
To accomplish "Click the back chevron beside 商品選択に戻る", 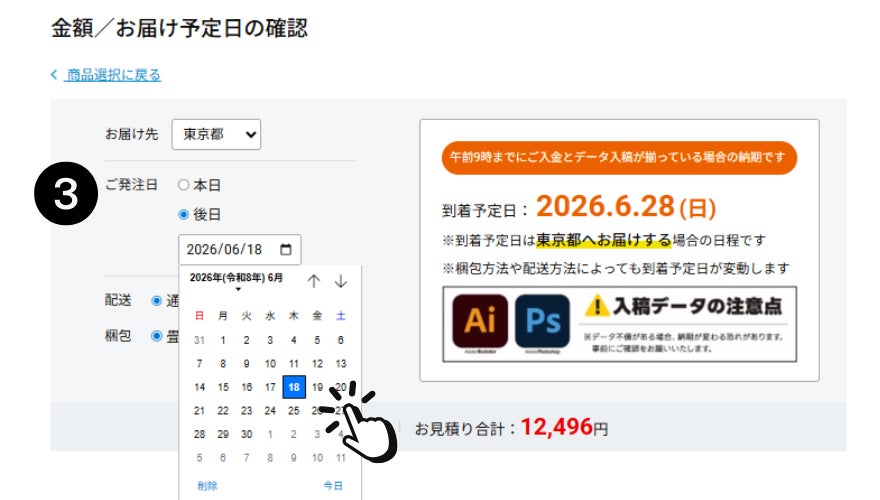I will [x=54, y=74].
